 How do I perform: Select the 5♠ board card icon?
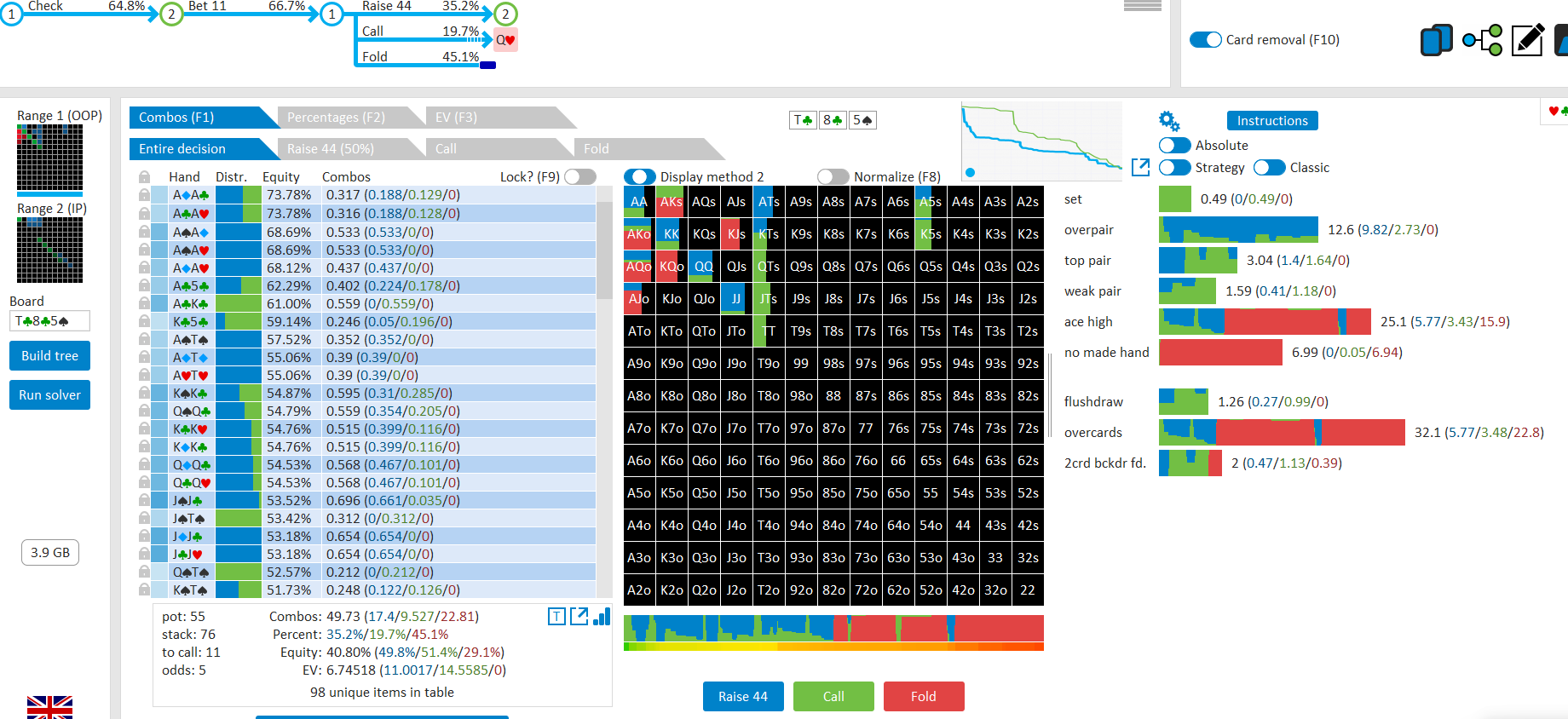862,120
